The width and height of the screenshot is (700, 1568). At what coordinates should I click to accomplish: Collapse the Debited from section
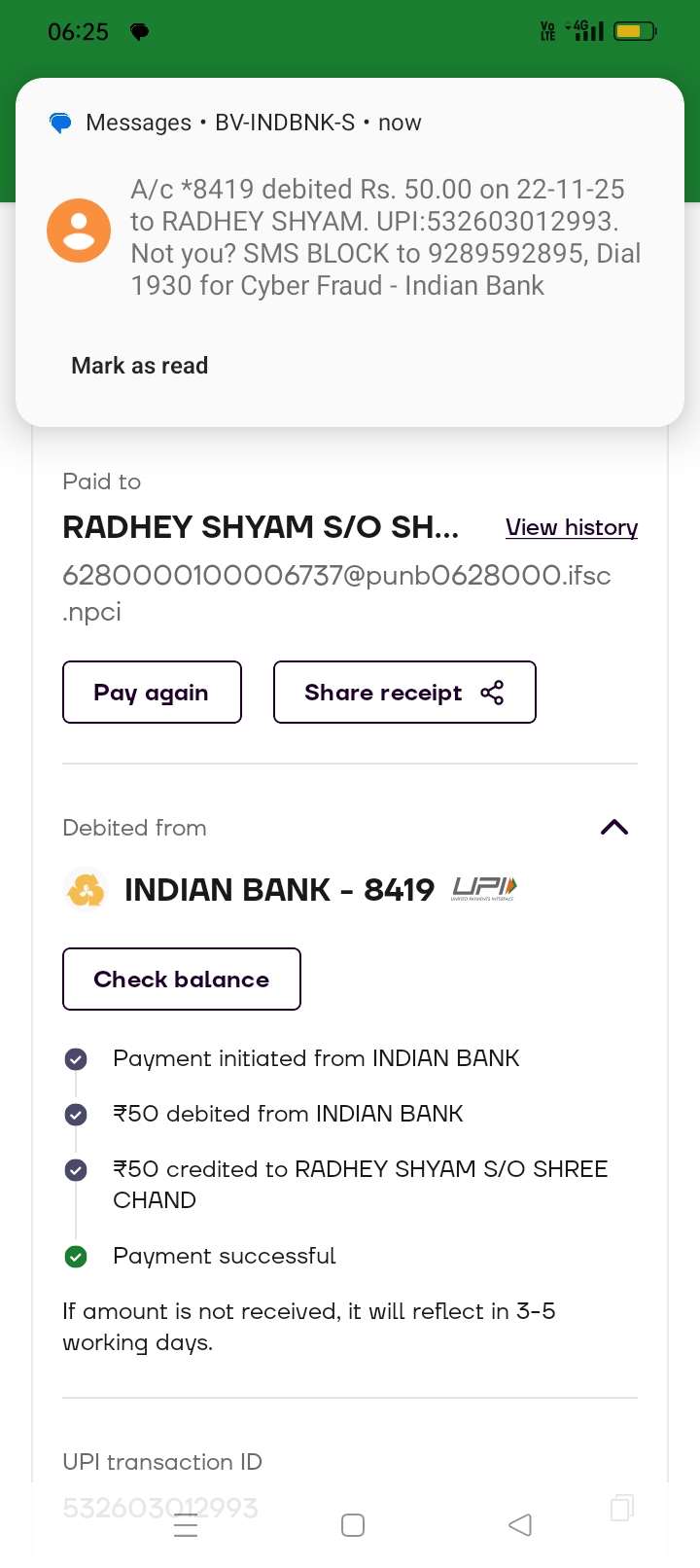pyautogui.click(x=614, y=828)
